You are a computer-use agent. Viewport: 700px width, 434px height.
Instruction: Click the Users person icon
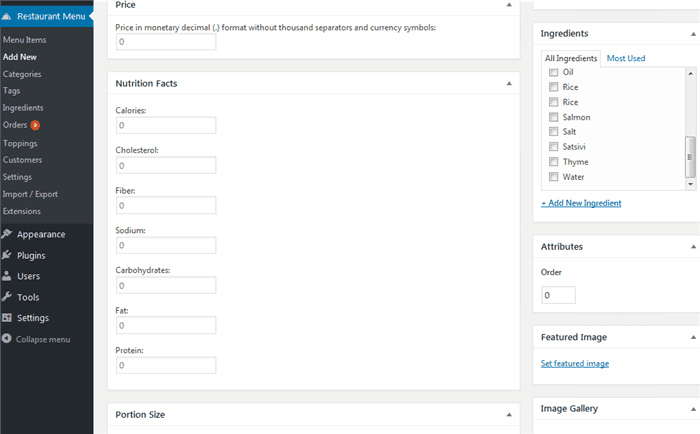pyautogui.click(x=8, y=276)
